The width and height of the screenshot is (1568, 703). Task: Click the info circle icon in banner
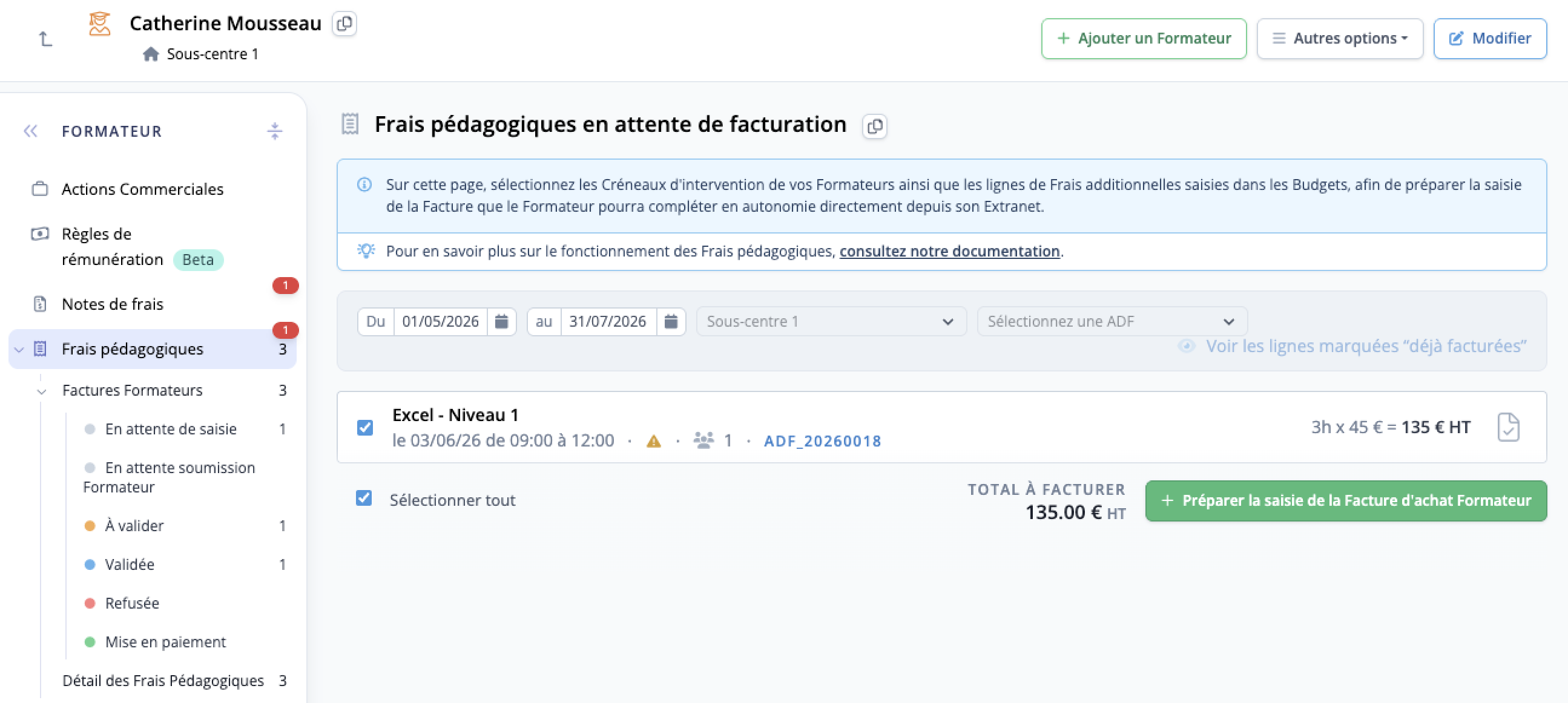364,185
